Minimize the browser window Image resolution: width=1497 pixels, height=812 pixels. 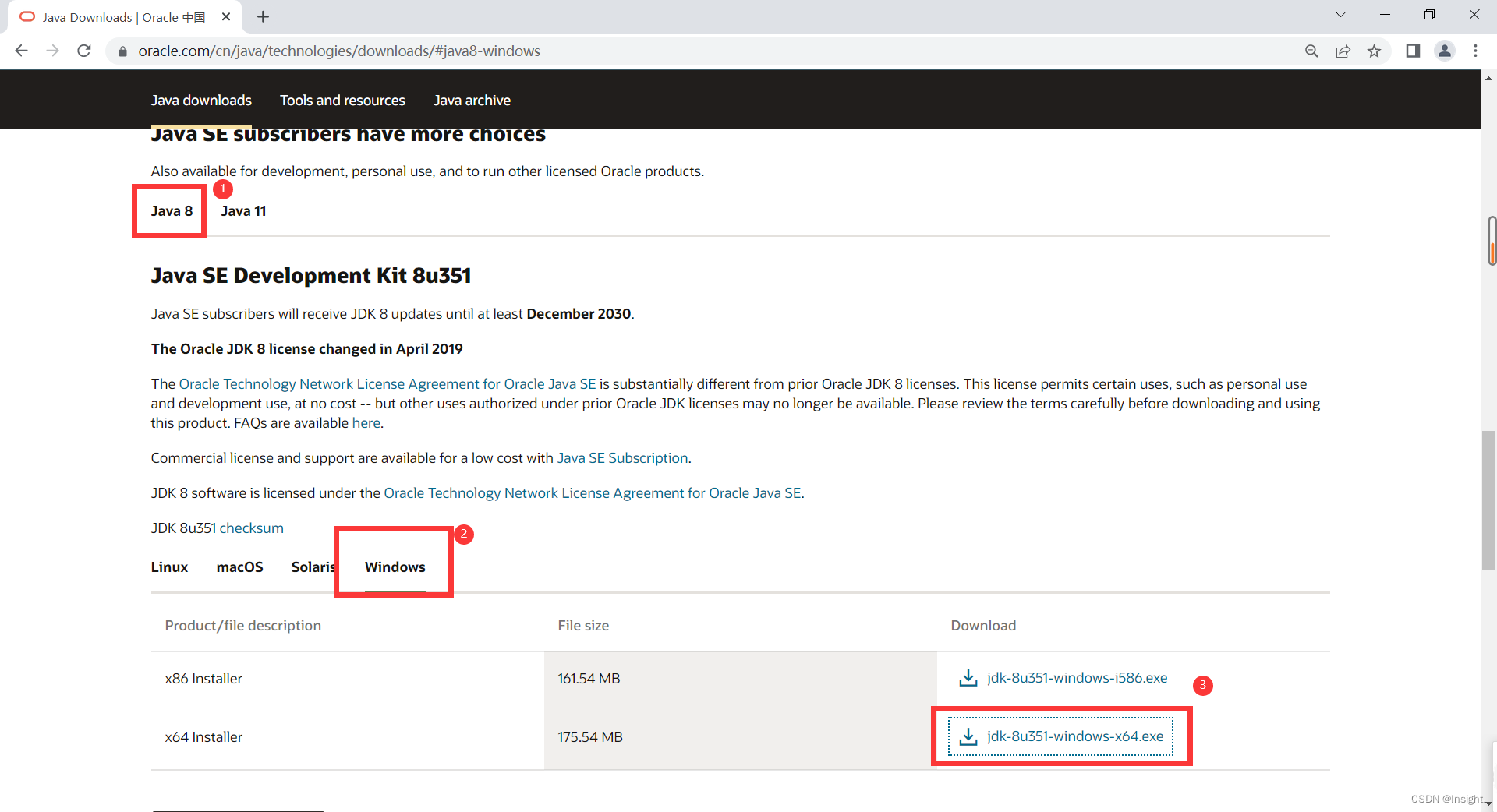pos(1385,15)
